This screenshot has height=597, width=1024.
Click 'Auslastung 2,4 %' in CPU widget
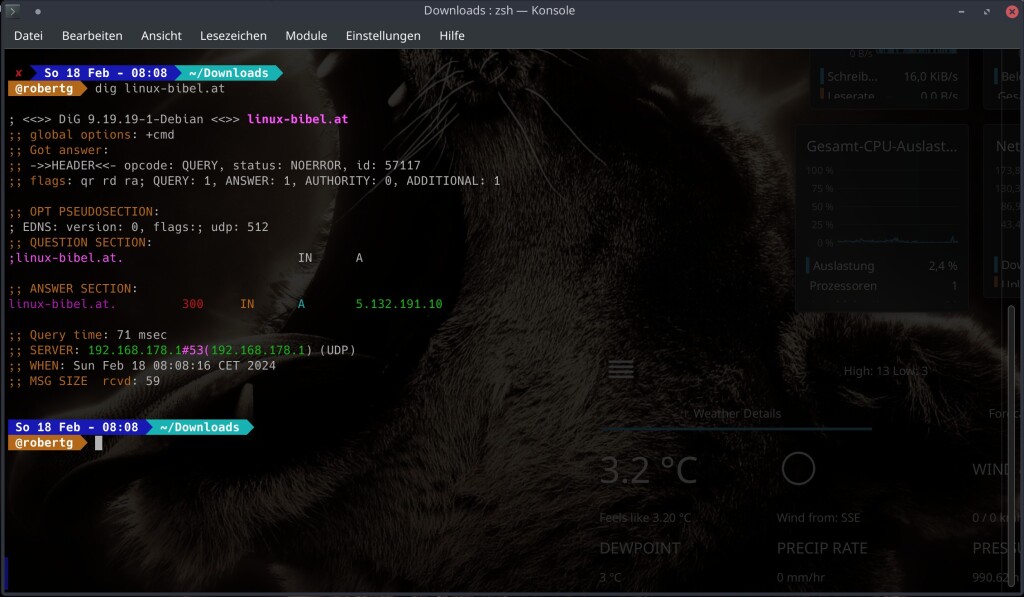[884, 266]
